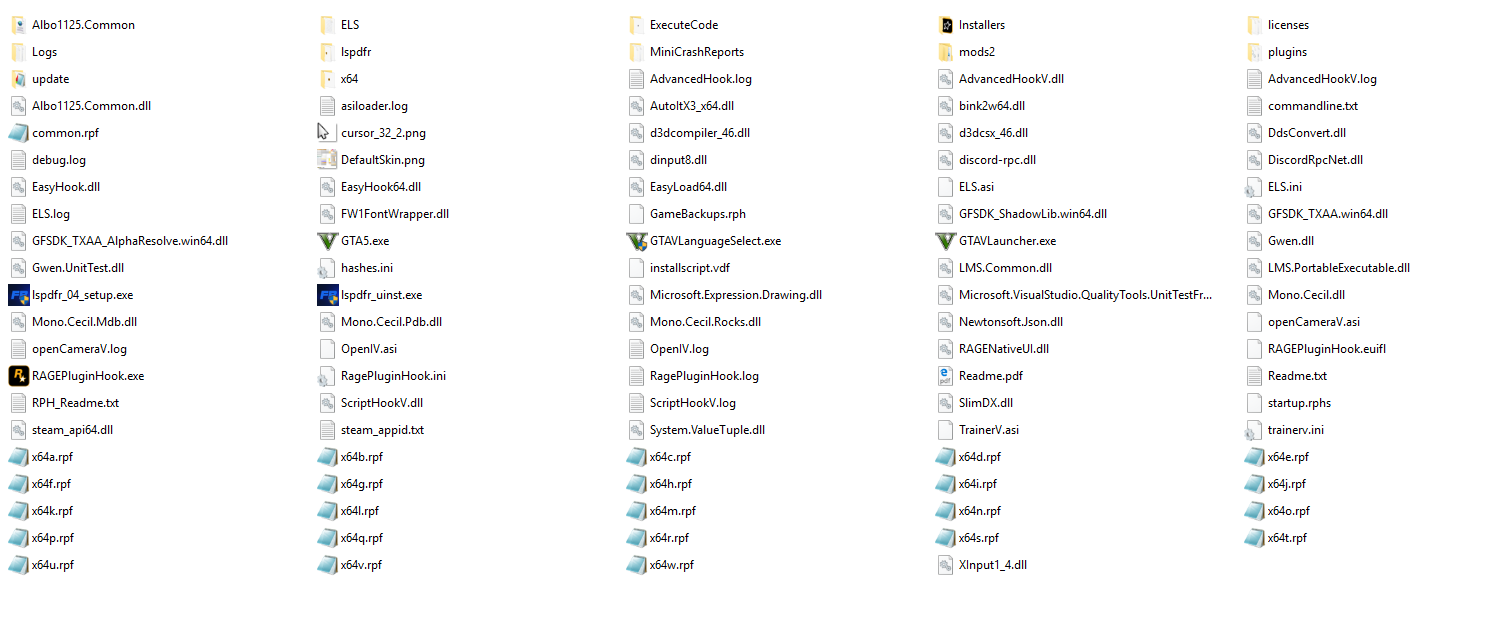
Task: Select the Logs folder name
Action: pyautogui.click(x=45, y=52)
